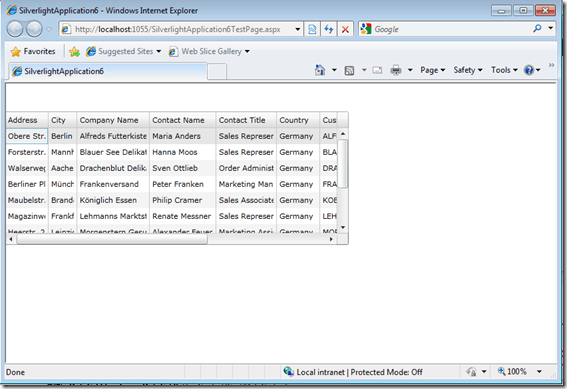This screenshot has height=389, width=567.
Task: Open the recent pages dropdown arrow
Action: (49, 29)
